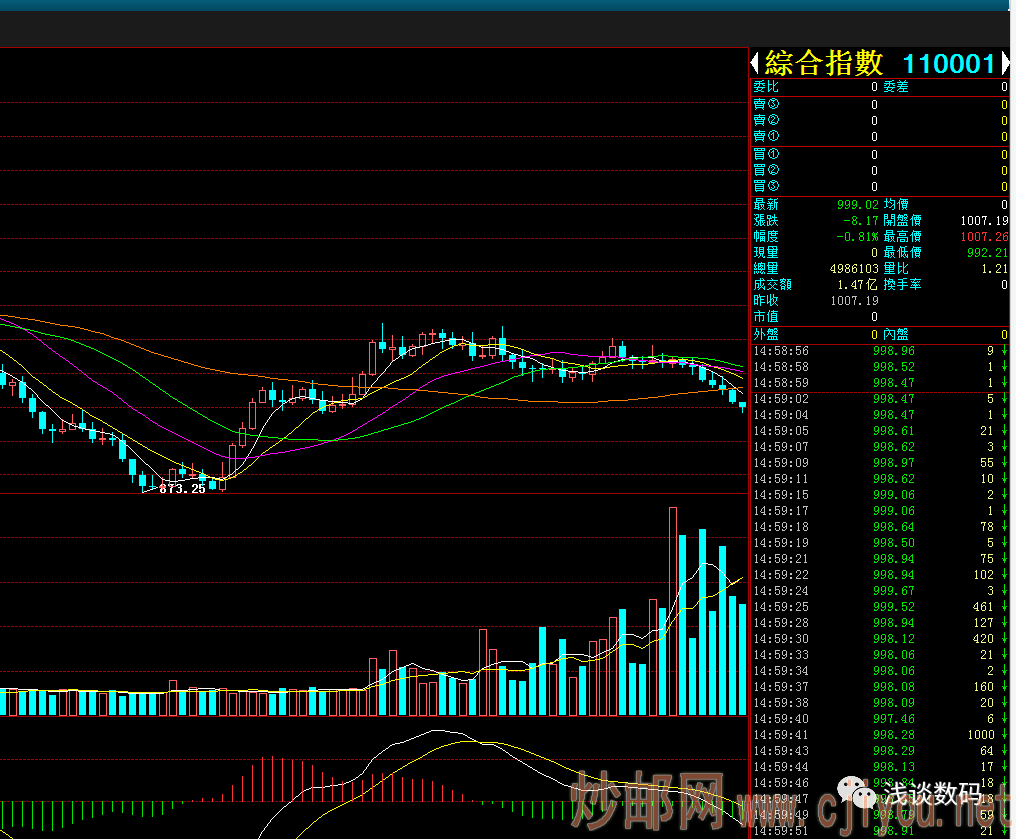Click the 873.25 low price marker on chart
Viewport: 1016px width, 839px height.
click(x=182, y=488)
